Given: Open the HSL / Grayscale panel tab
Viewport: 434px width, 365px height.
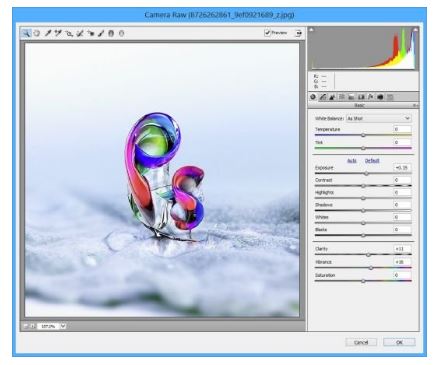Looking at the screenshot, I should [342, 97].
